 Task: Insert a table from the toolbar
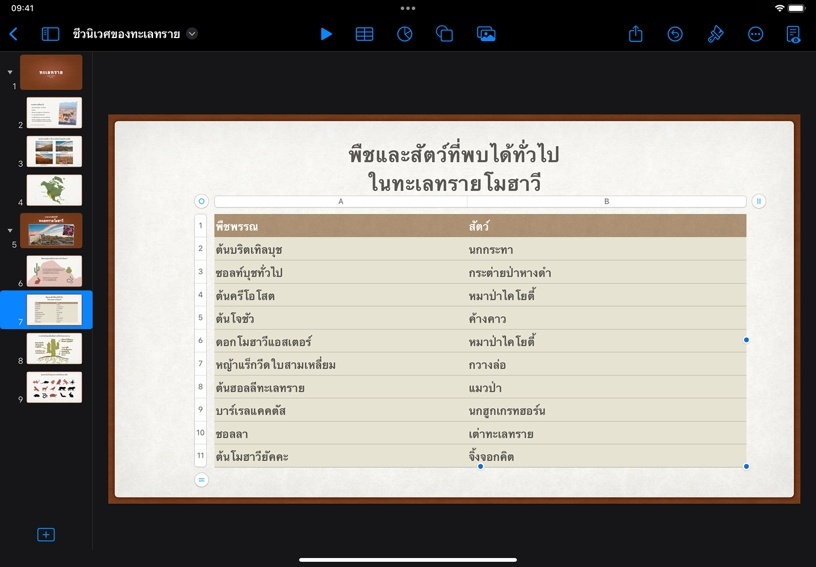[365, 34]
